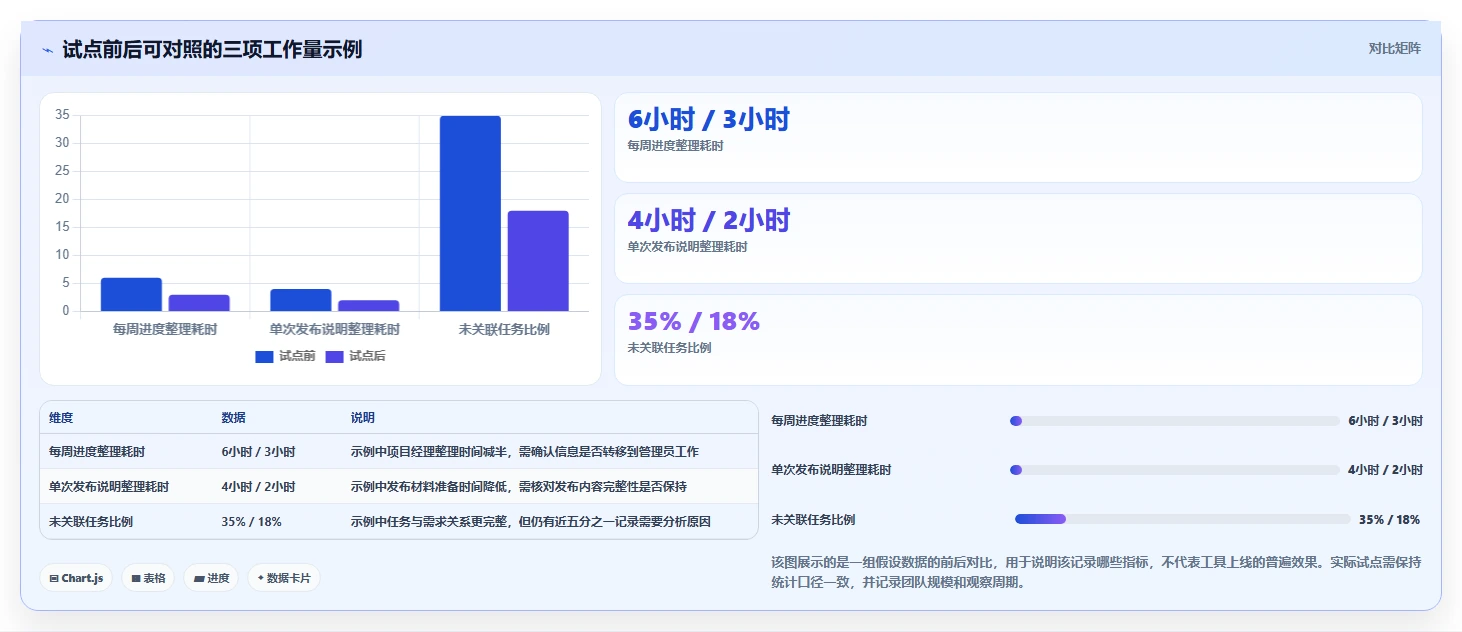Click the 6小时 / 3小时 data card

[x=1018, y=138]
